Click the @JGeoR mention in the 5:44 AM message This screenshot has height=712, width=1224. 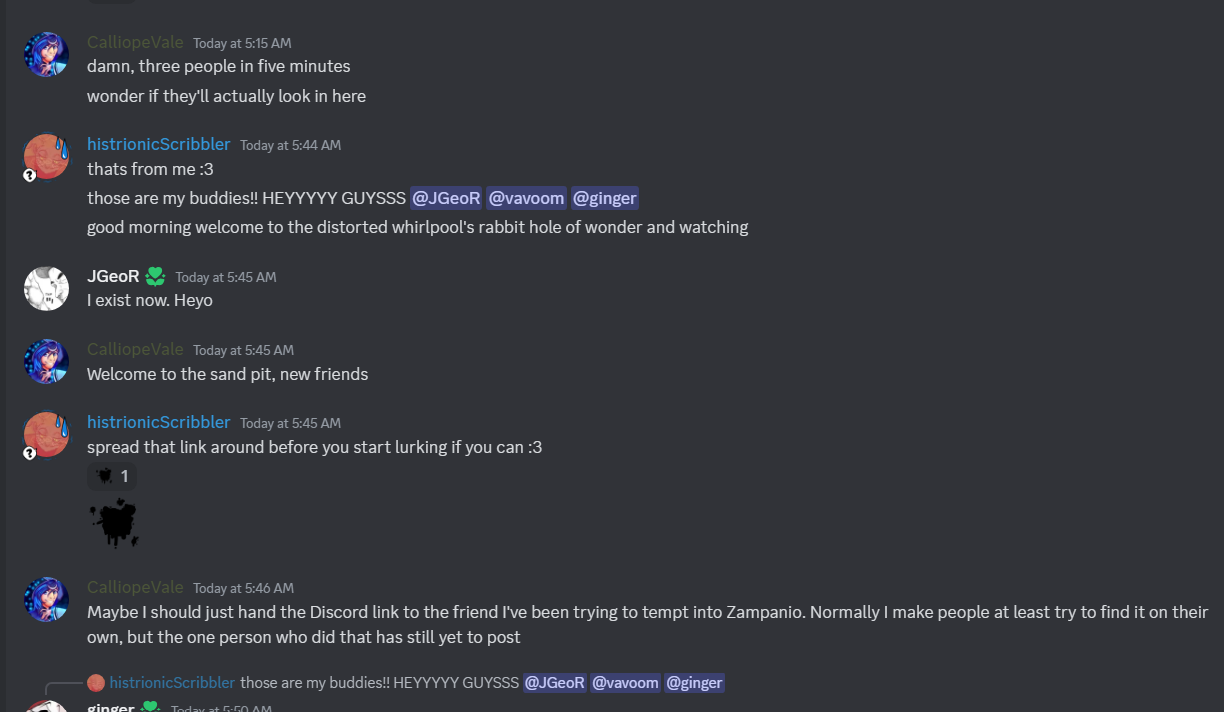click(446, 198)
